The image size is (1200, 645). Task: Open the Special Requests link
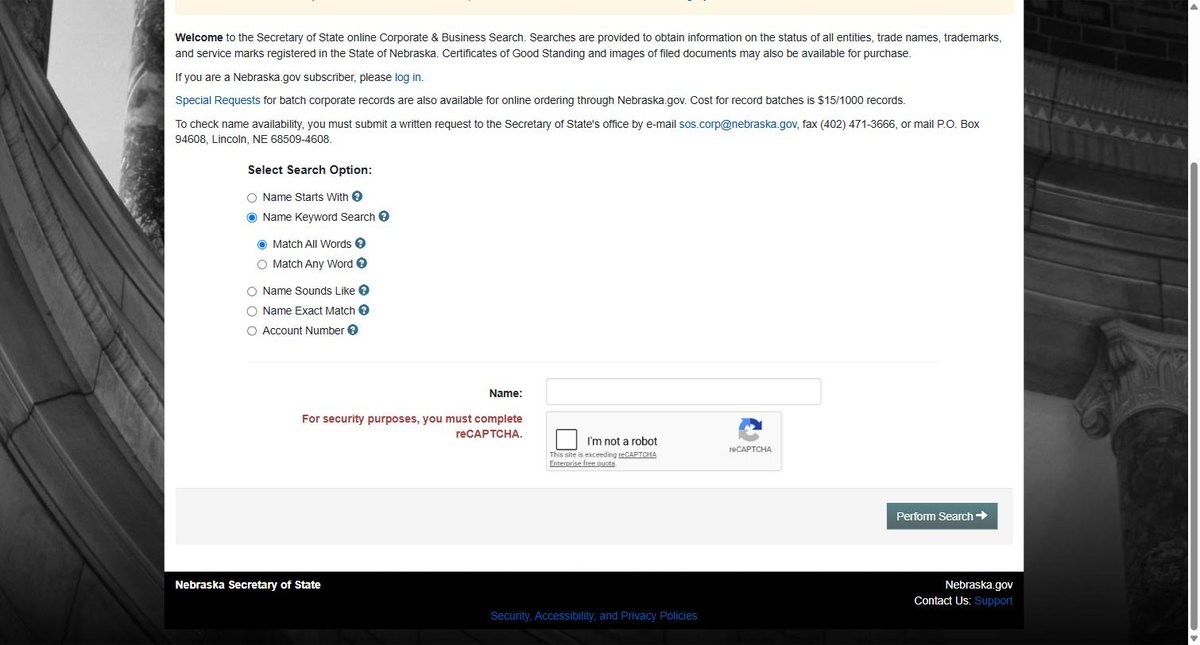pyautogui.click(x=218, y=101)
